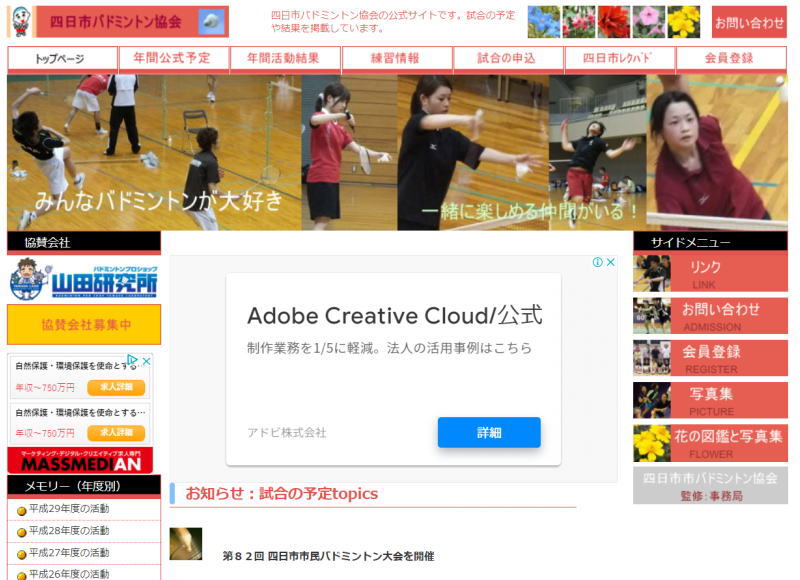Close the Adobe Creative Cloud ad
Image resolution: width=800 pixels, height=580 pixels.
pyautogui.click(x=611, y=263)
